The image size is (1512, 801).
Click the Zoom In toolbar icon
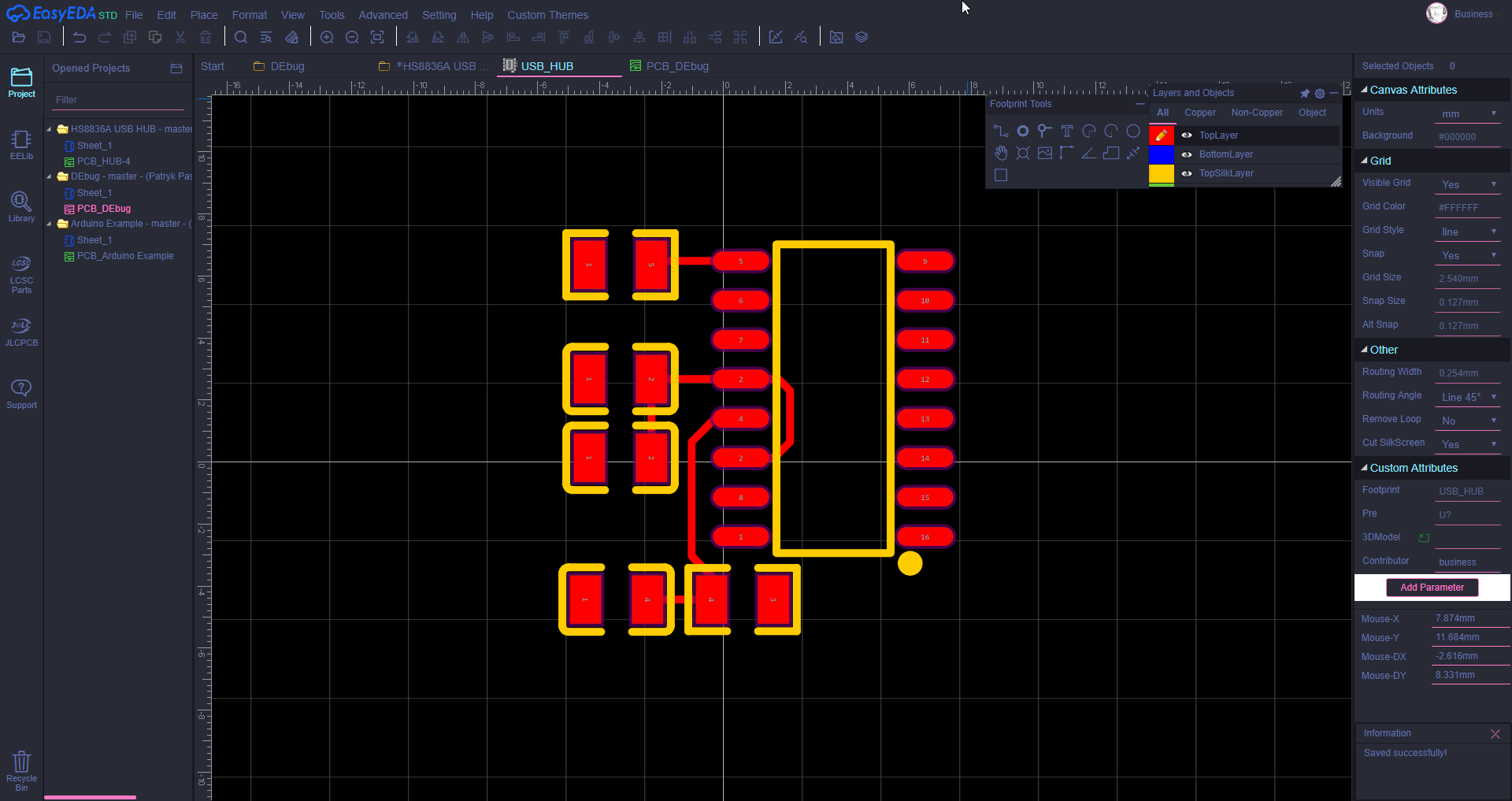[327, 37]
